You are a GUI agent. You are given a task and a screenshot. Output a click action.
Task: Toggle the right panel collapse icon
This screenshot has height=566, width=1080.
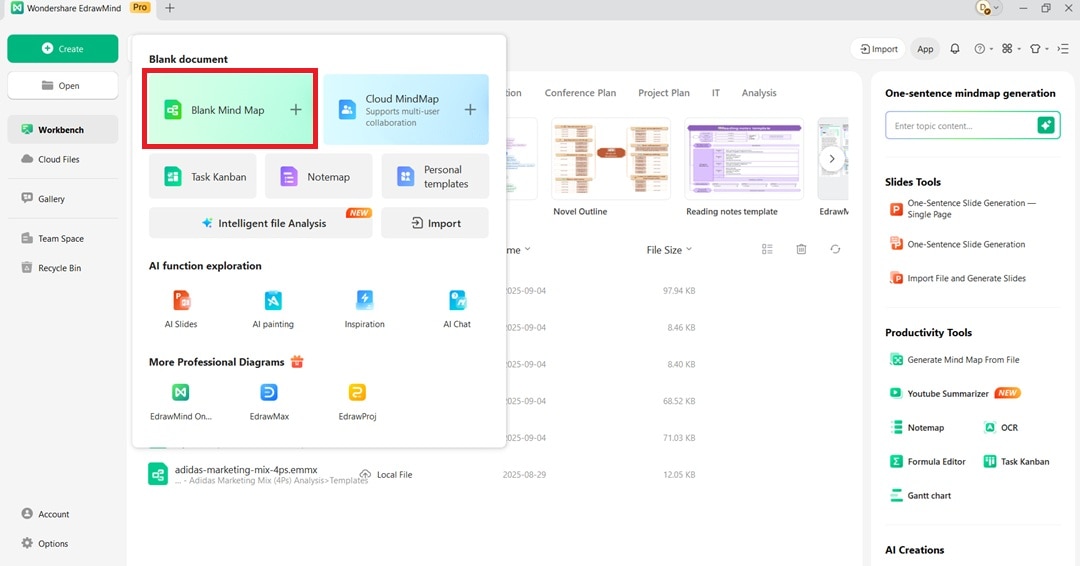tap(1063, 49)
